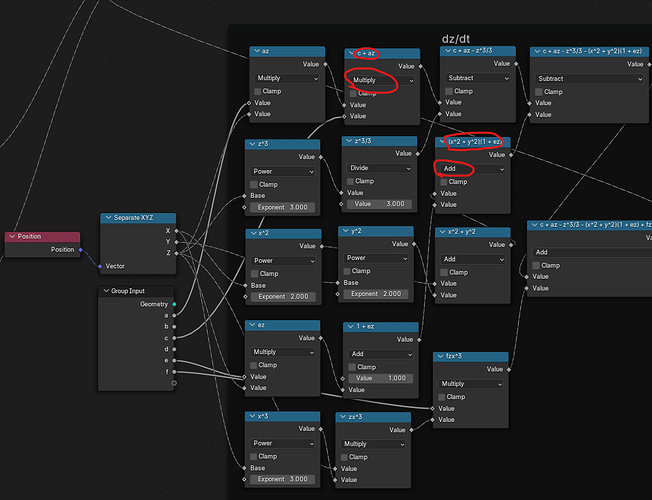652x500 pixels.
Task: Click the Value output socket of x^3 node
Action: tap(321, 429)
